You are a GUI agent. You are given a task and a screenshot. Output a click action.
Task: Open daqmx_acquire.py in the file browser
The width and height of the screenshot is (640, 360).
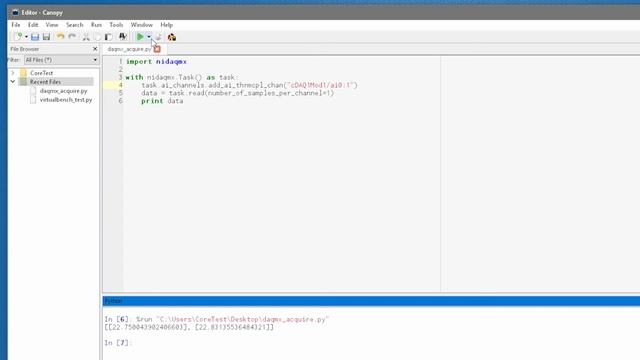(64, 91)
